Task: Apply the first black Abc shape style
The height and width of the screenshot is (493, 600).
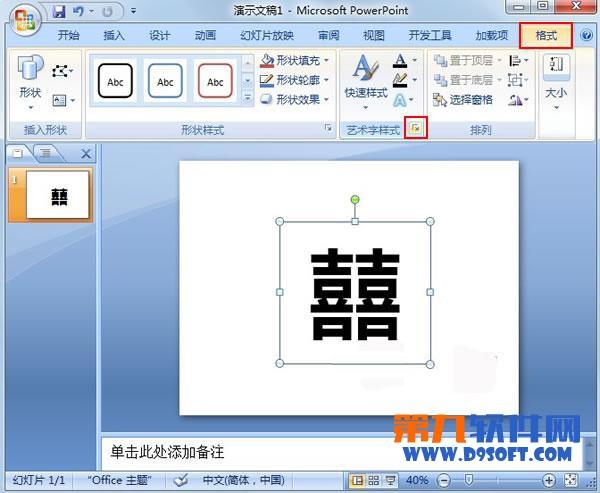Action: 115,81
